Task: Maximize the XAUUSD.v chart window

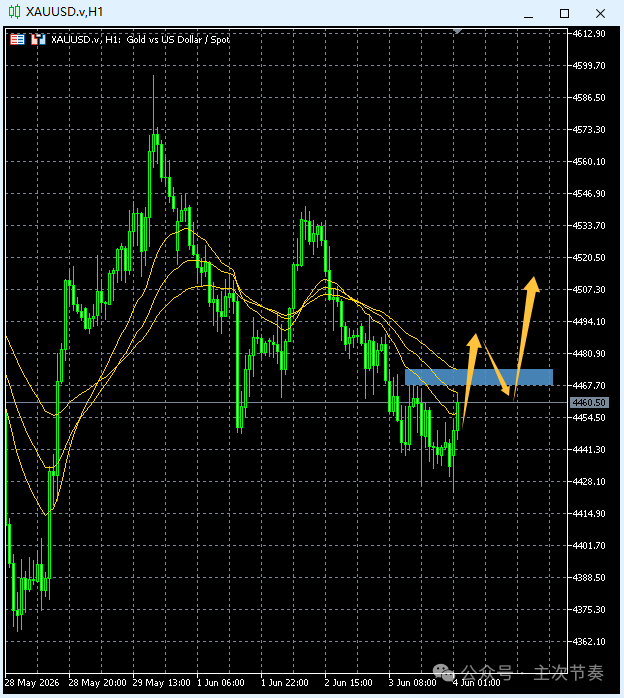Action: [564, 14]
